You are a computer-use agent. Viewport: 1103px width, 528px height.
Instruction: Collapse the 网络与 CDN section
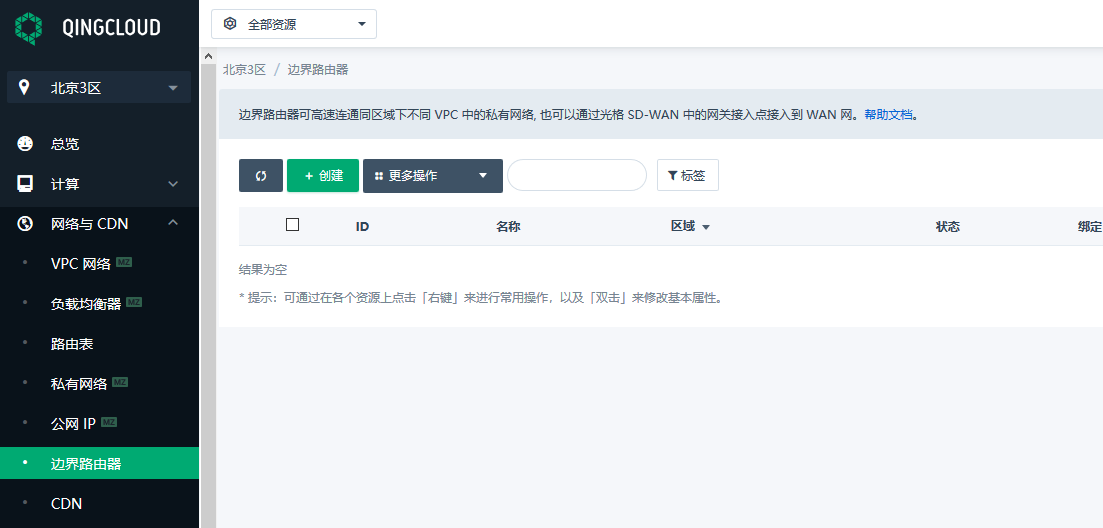(x=173, y=223)
